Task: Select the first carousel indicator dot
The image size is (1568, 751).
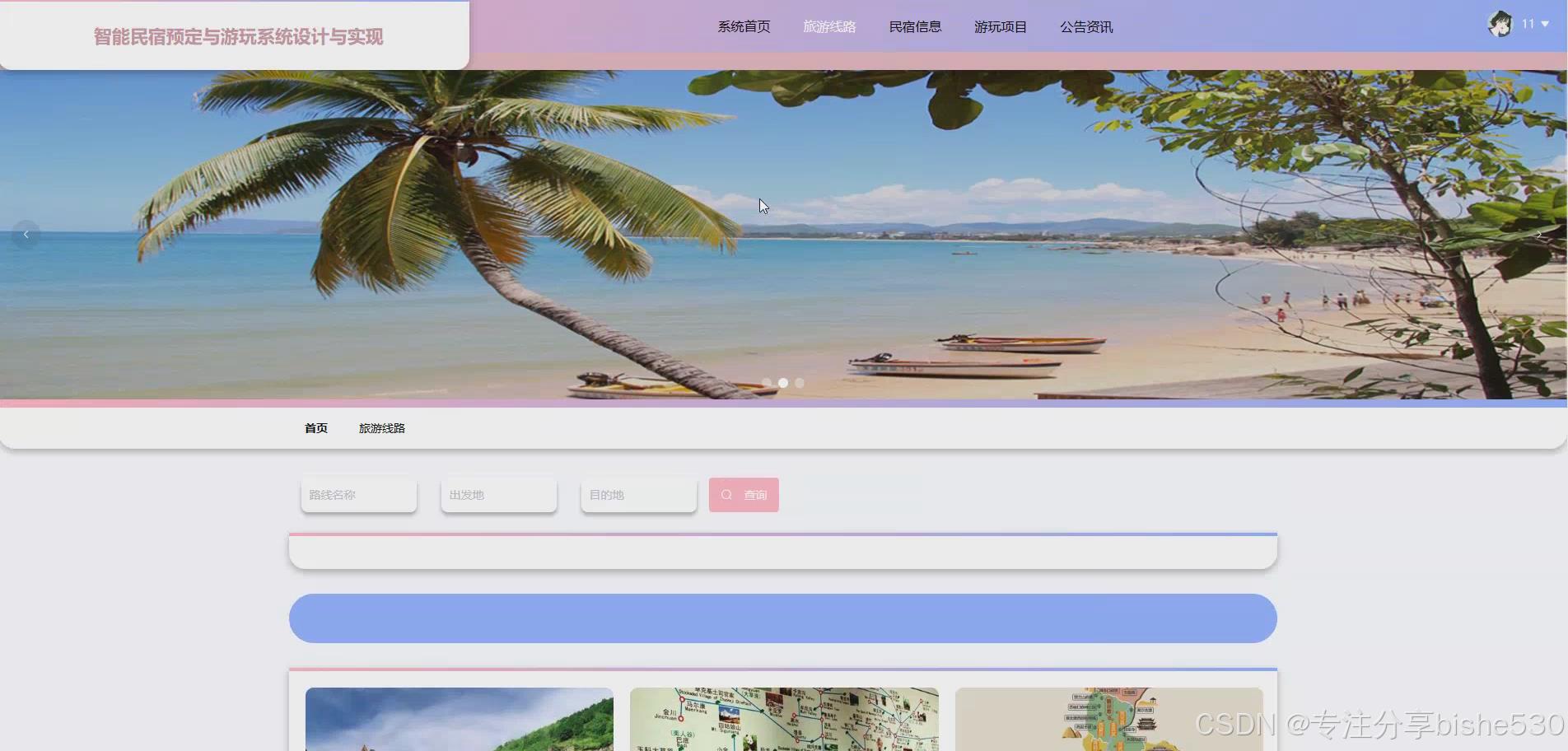Action: [767, 383]
